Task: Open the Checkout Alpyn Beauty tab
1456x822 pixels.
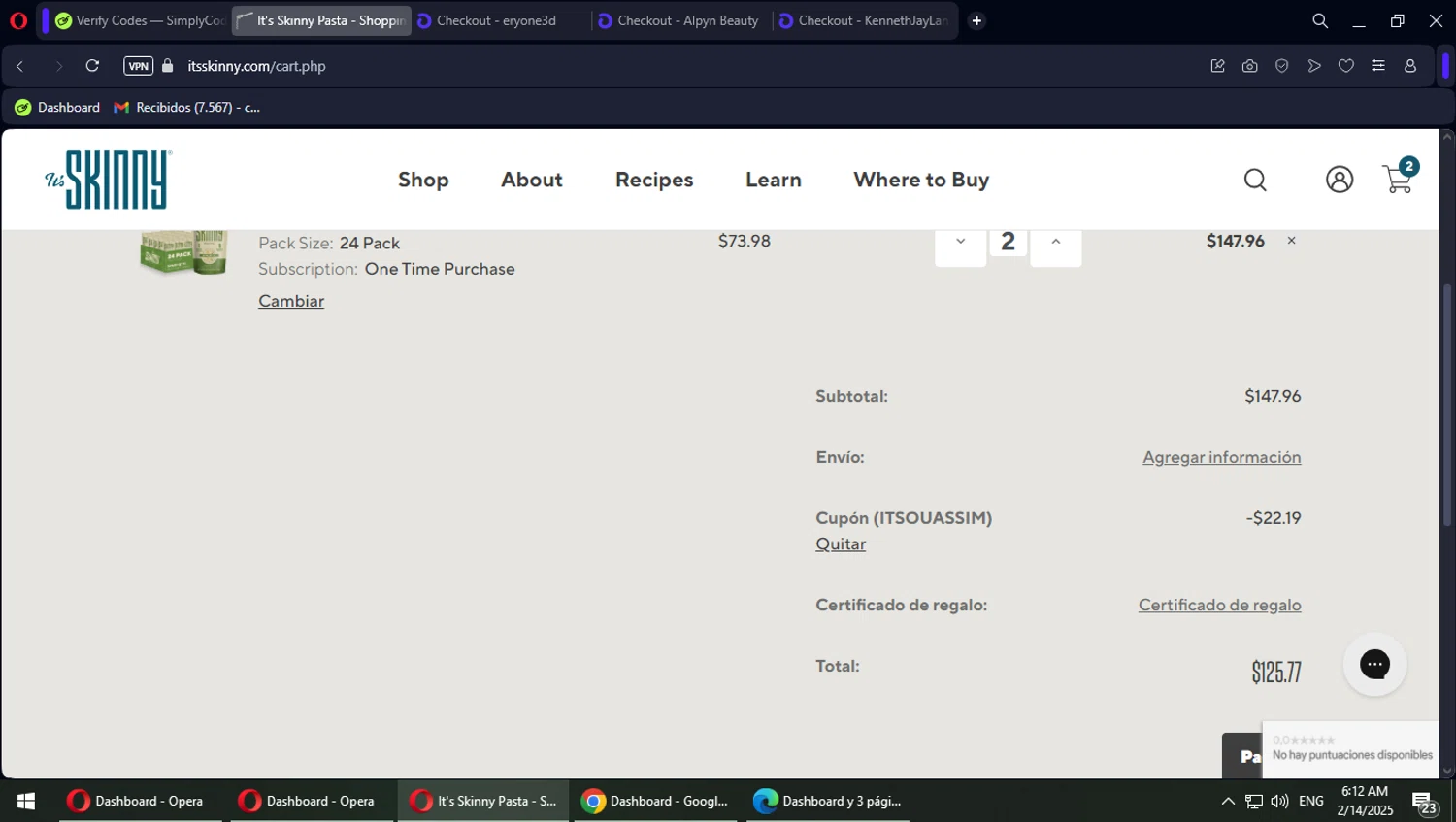Action: (682, 20)
